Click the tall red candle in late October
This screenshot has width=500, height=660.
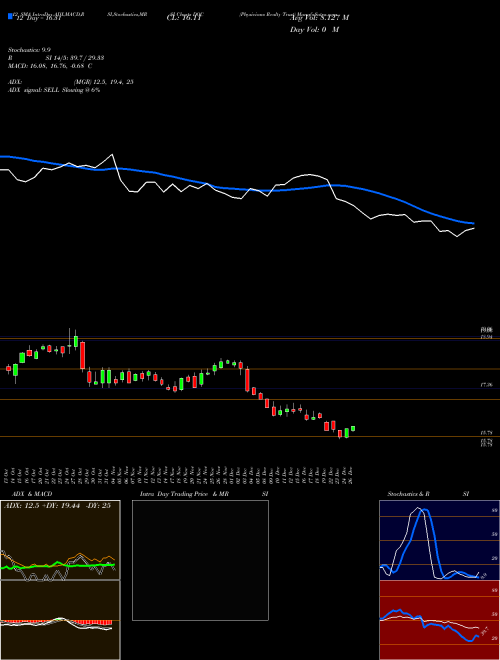pos(82,356)
